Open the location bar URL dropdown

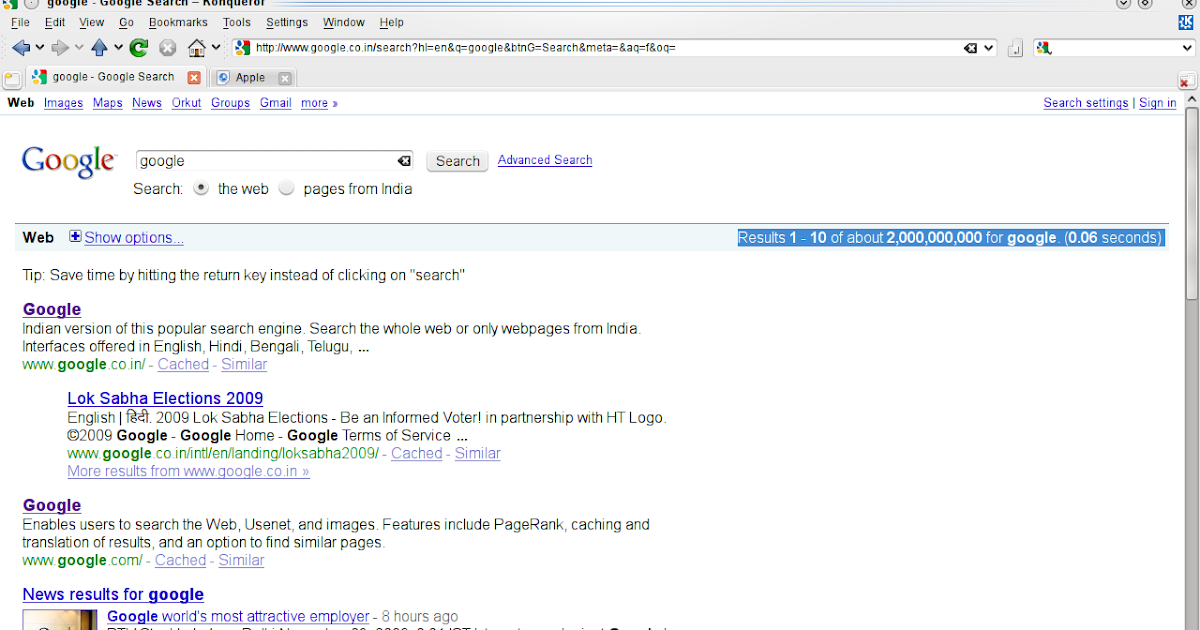tap(989, 47)
